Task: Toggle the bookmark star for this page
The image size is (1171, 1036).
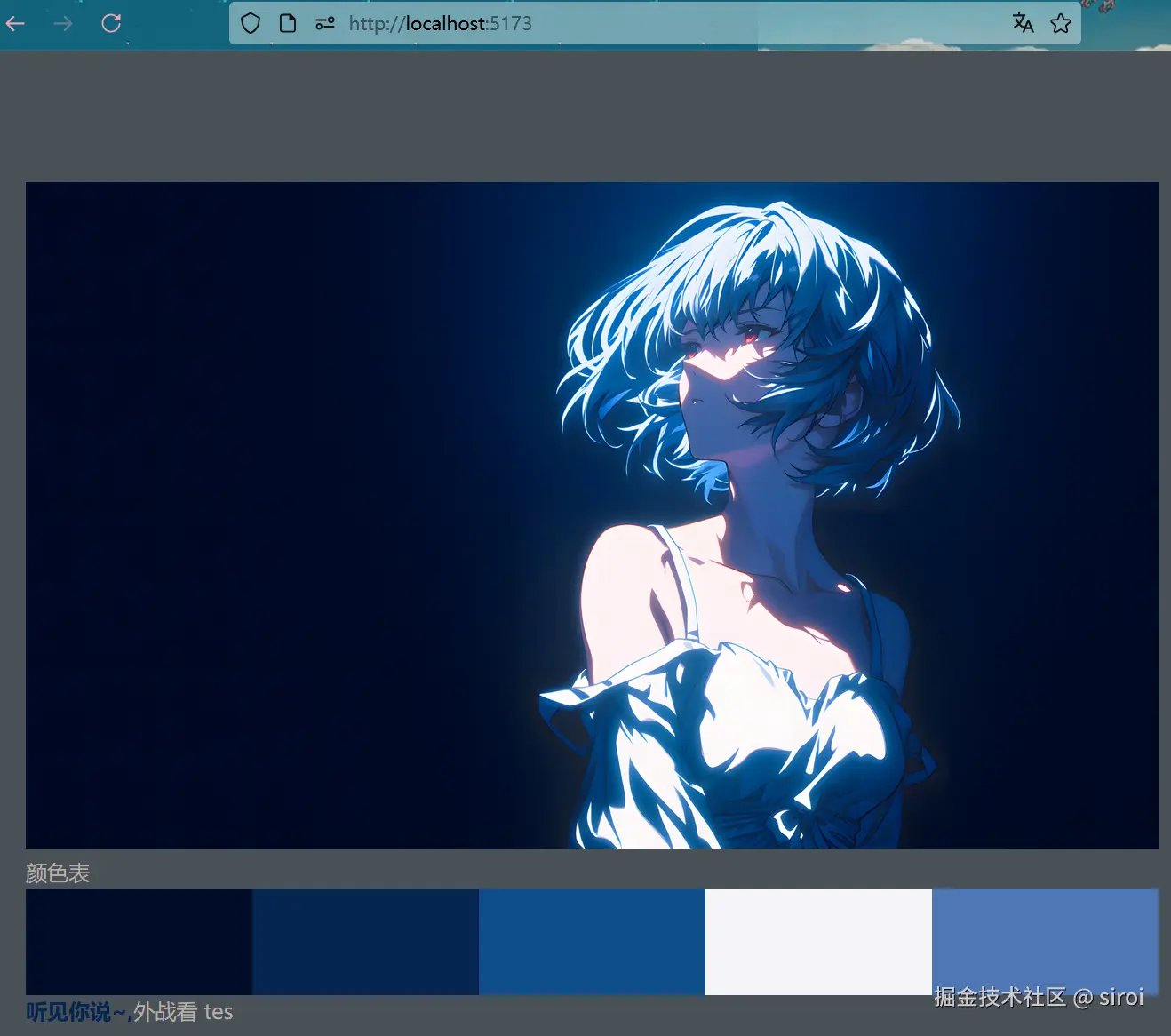Action: pos(1060,23)
